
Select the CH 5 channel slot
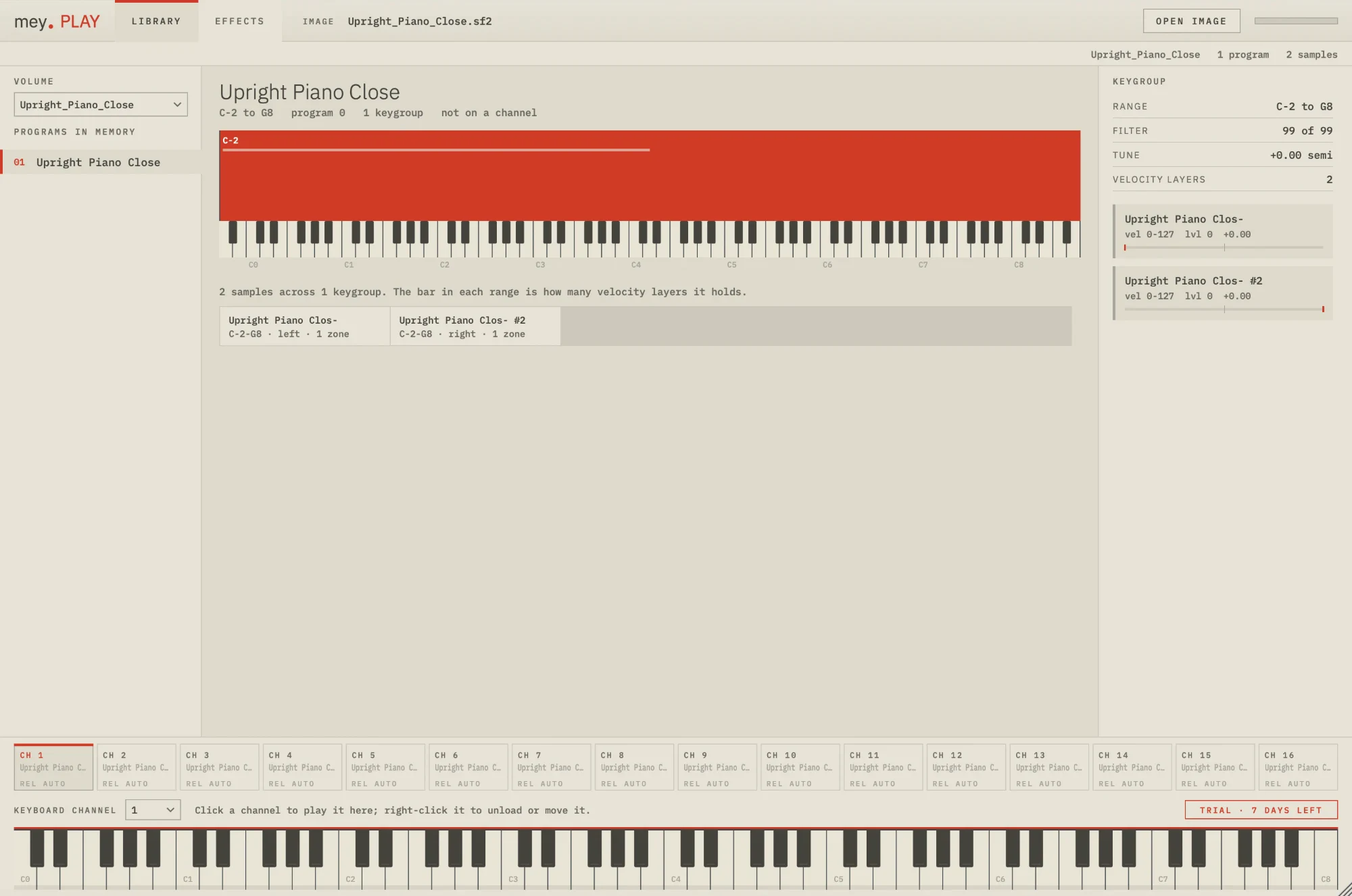coord(385,768)
